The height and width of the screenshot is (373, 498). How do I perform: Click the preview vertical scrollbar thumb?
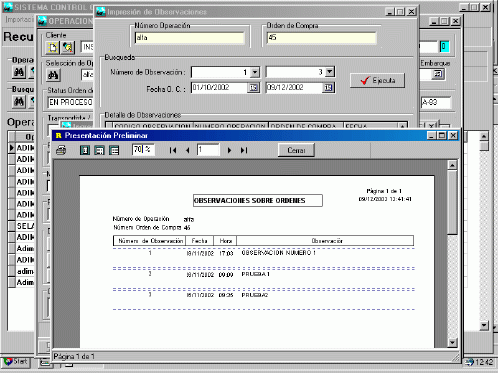point(452,202)
